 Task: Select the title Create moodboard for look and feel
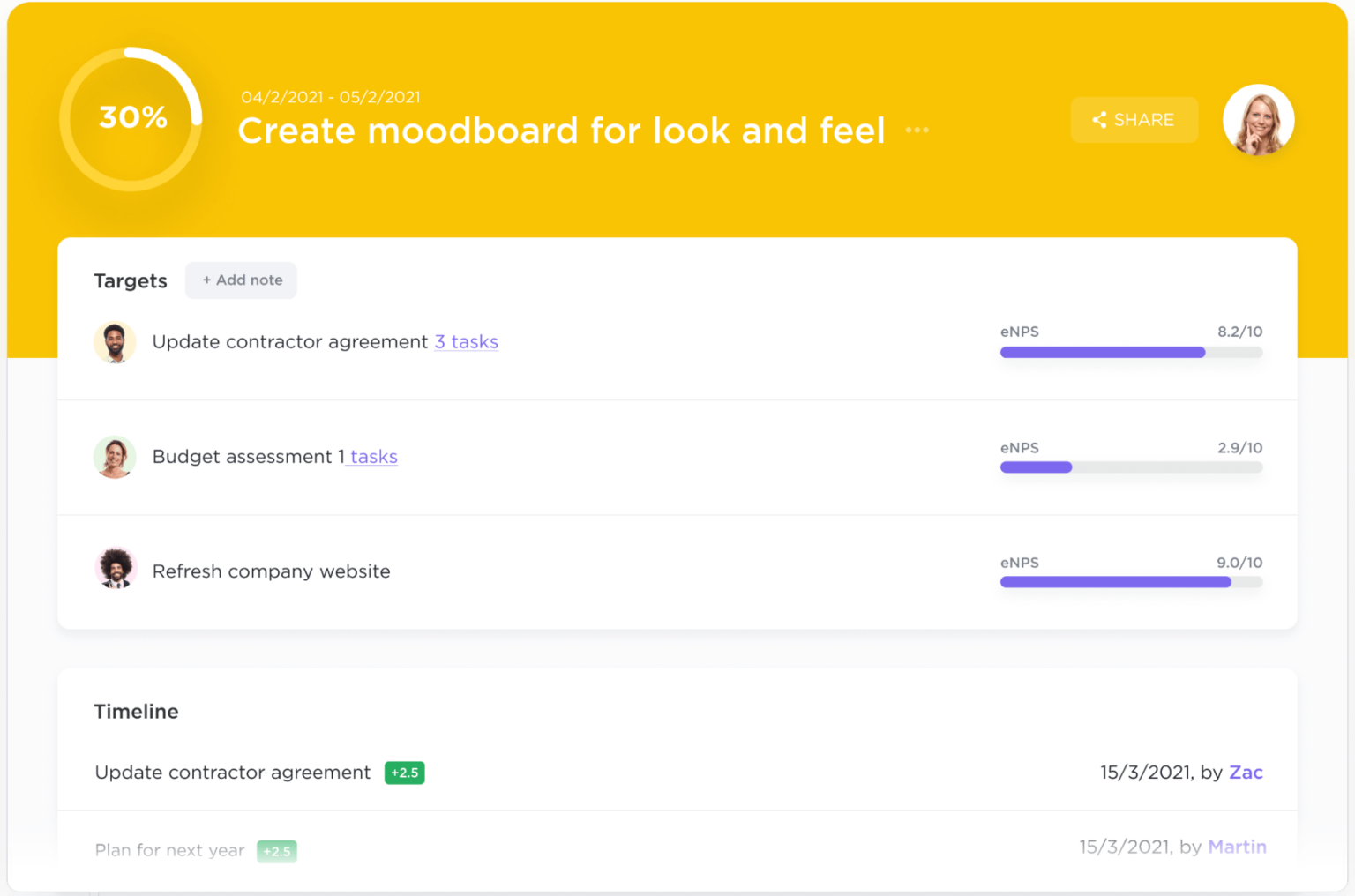tap(561, 131)
